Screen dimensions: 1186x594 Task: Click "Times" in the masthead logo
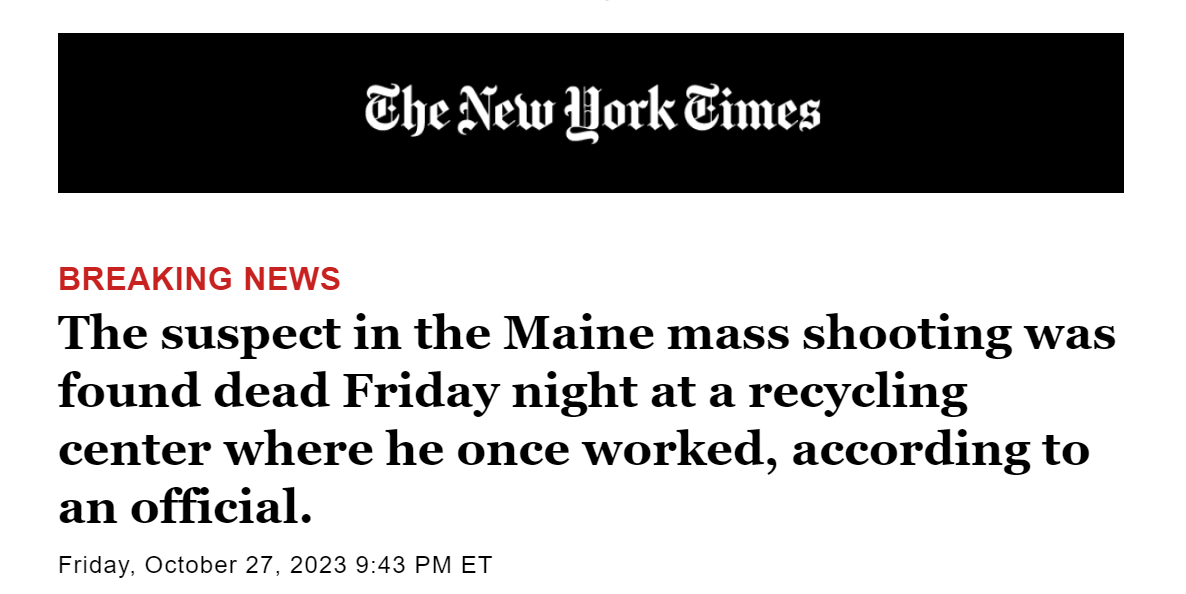pyautogui.click(x=752, y=109)
